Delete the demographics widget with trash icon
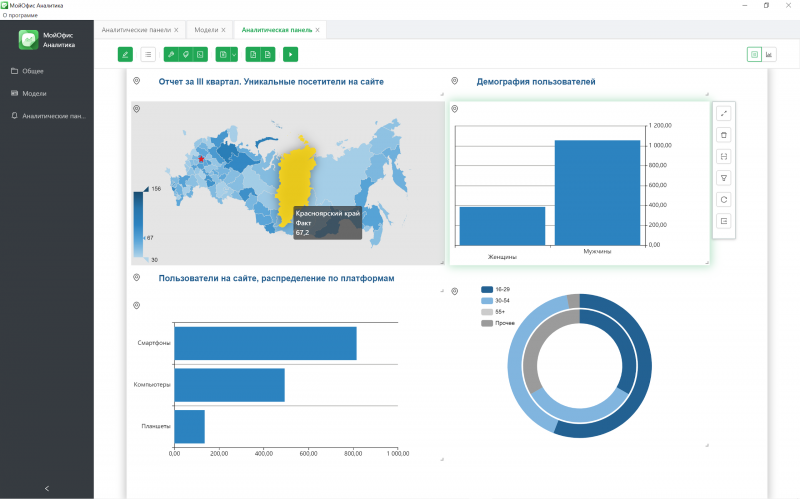Screen dimensions: 800x499 coord(724,135)
